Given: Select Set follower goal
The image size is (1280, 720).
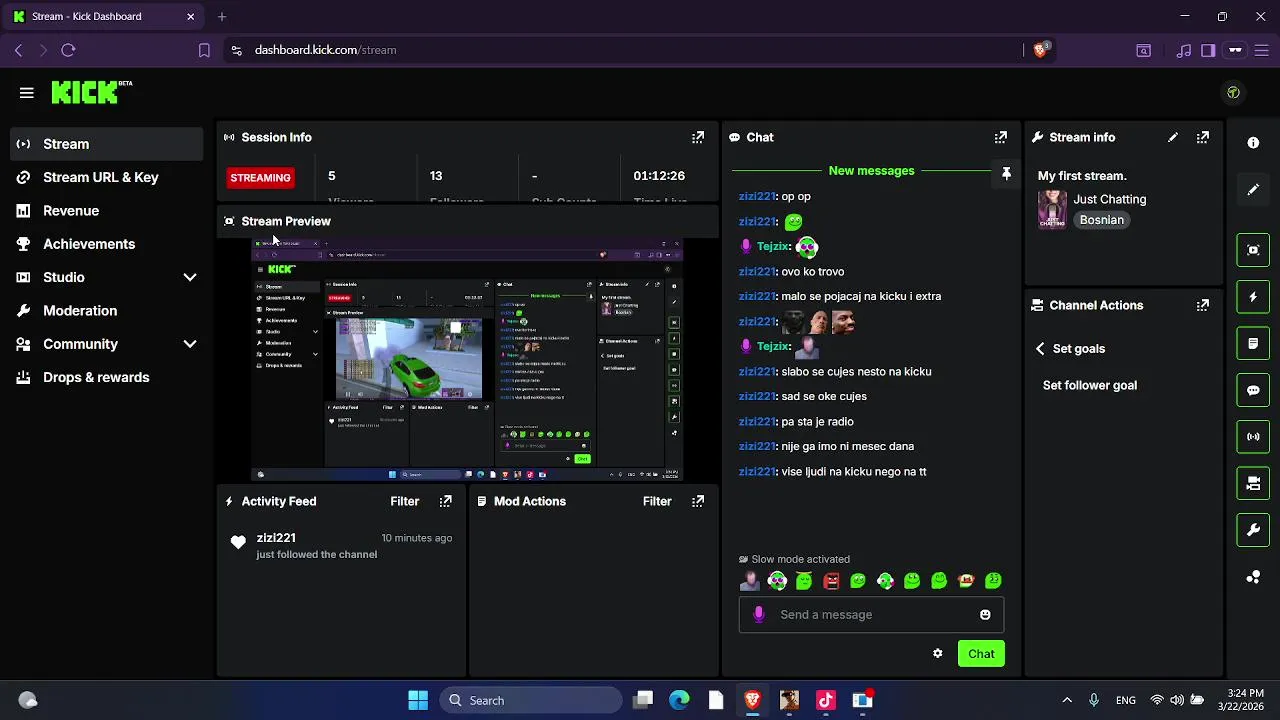Looking at the screenshot, I should 1090,385.
